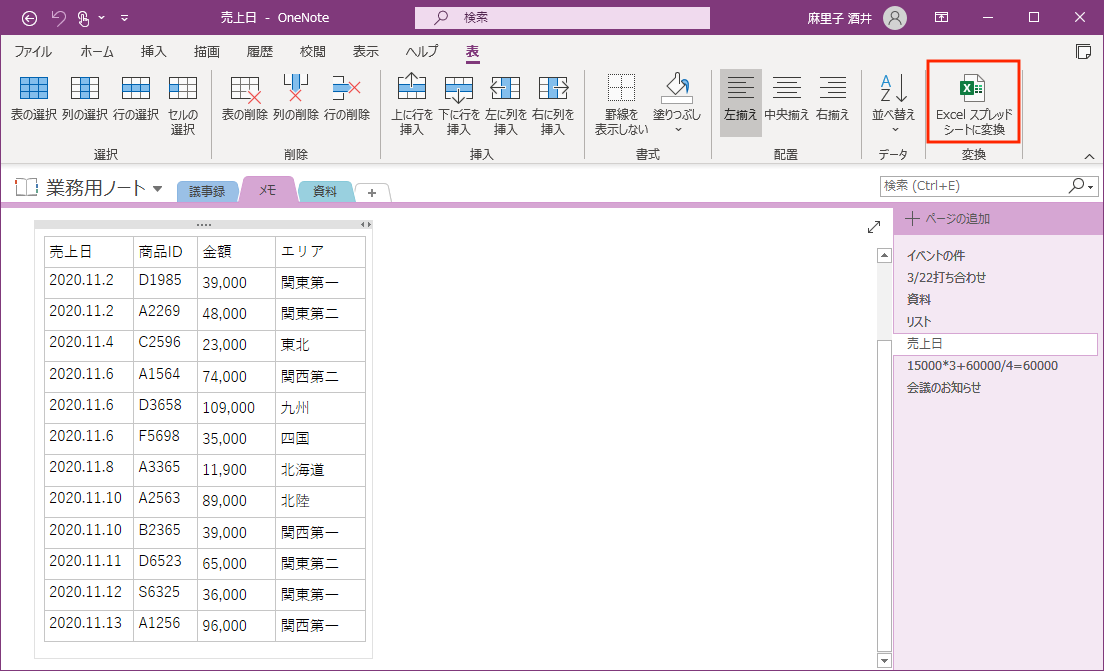
Task: Open Quick Access Toolbar customize arrow
Action: point(125,18)
